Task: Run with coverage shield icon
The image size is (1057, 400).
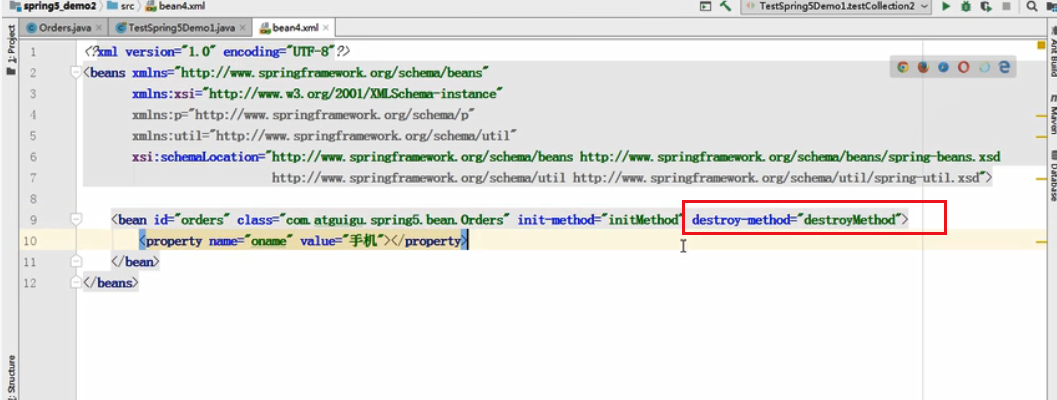Action: [x=986, y=6]
